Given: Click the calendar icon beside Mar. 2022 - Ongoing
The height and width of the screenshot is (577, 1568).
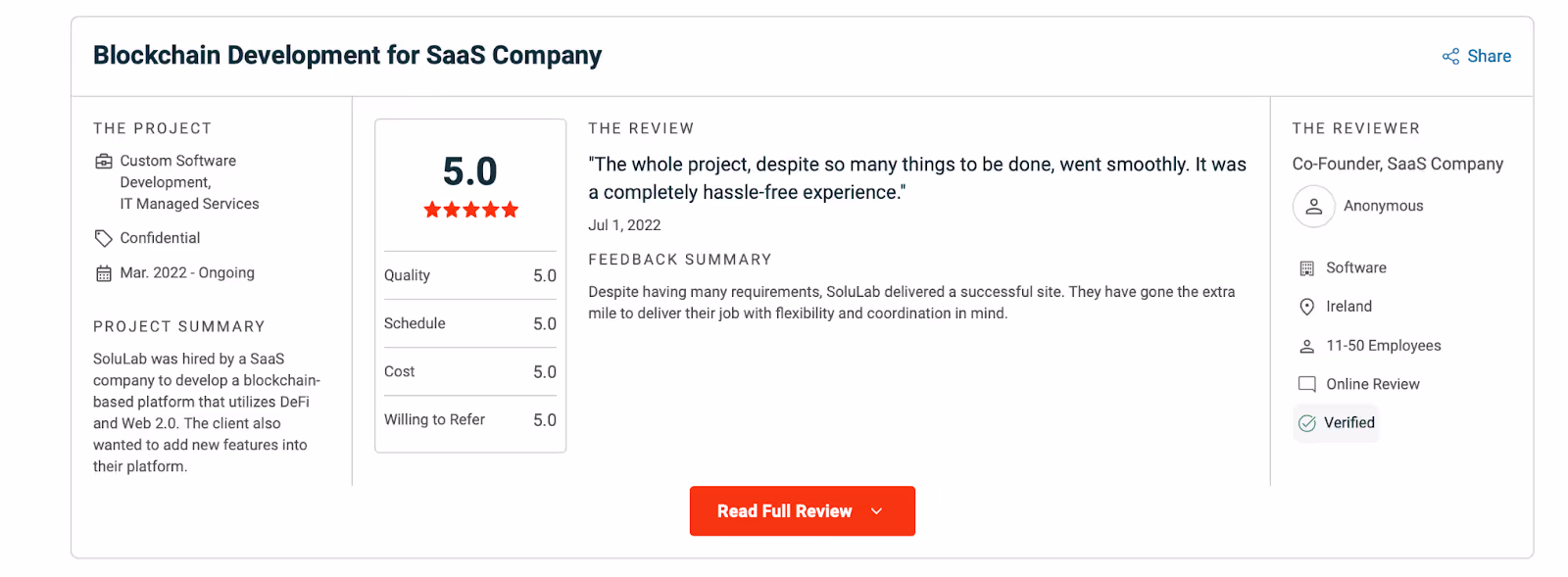Looking at the screenshot, I should tap(103, 272).
